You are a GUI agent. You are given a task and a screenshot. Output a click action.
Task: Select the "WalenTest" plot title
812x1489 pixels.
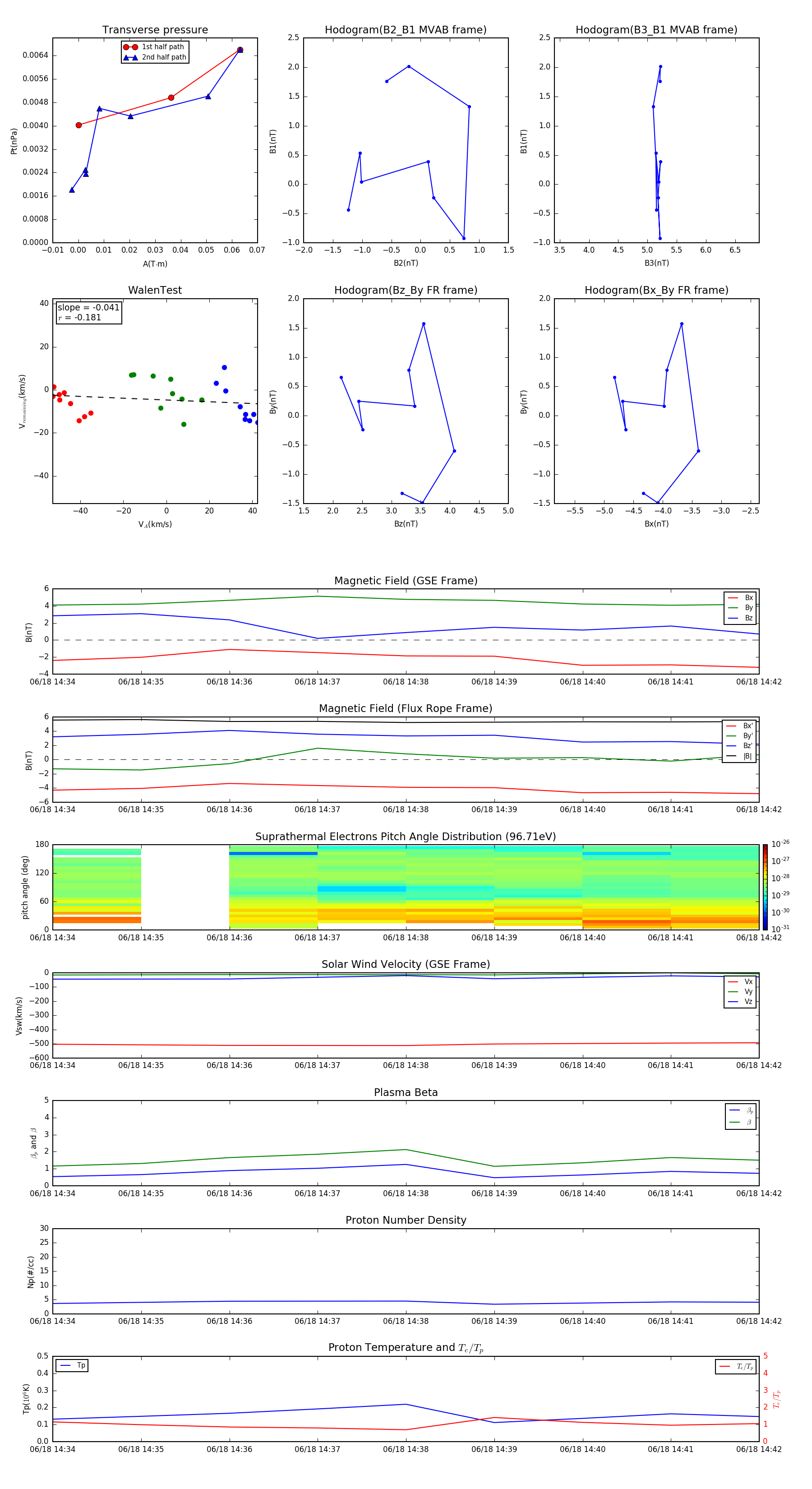(155, 290)
